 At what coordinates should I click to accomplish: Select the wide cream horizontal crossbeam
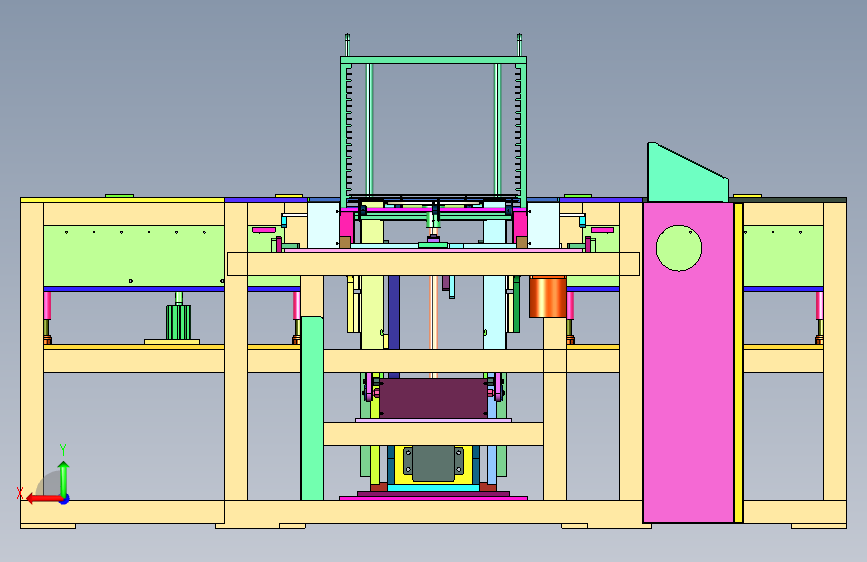coord(434,264)
